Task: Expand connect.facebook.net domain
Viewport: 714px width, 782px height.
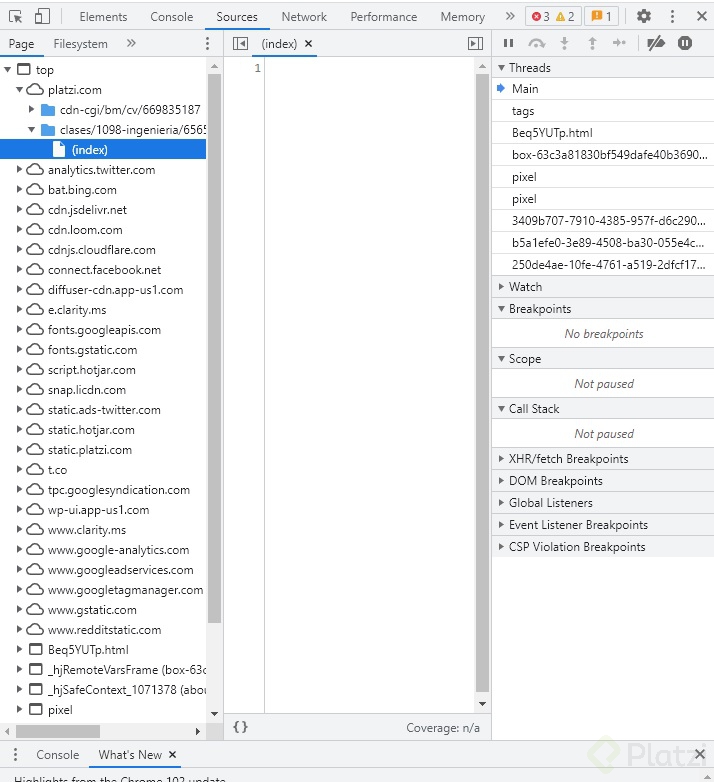Action: point(19,269)
